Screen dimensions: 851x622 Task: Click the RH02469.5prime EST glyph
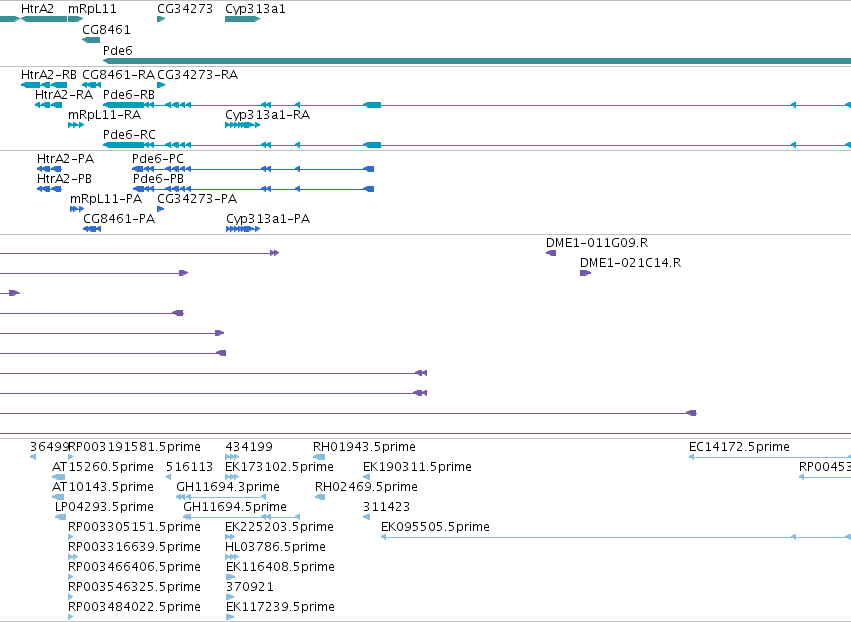pos(320,497)
